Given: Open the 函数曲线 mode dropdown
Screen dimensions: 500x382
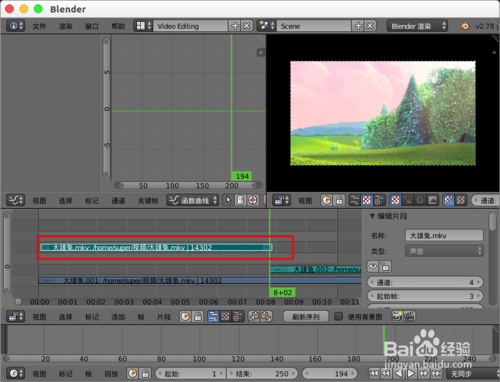Looking at the screenshot, I should click(193, 200).
